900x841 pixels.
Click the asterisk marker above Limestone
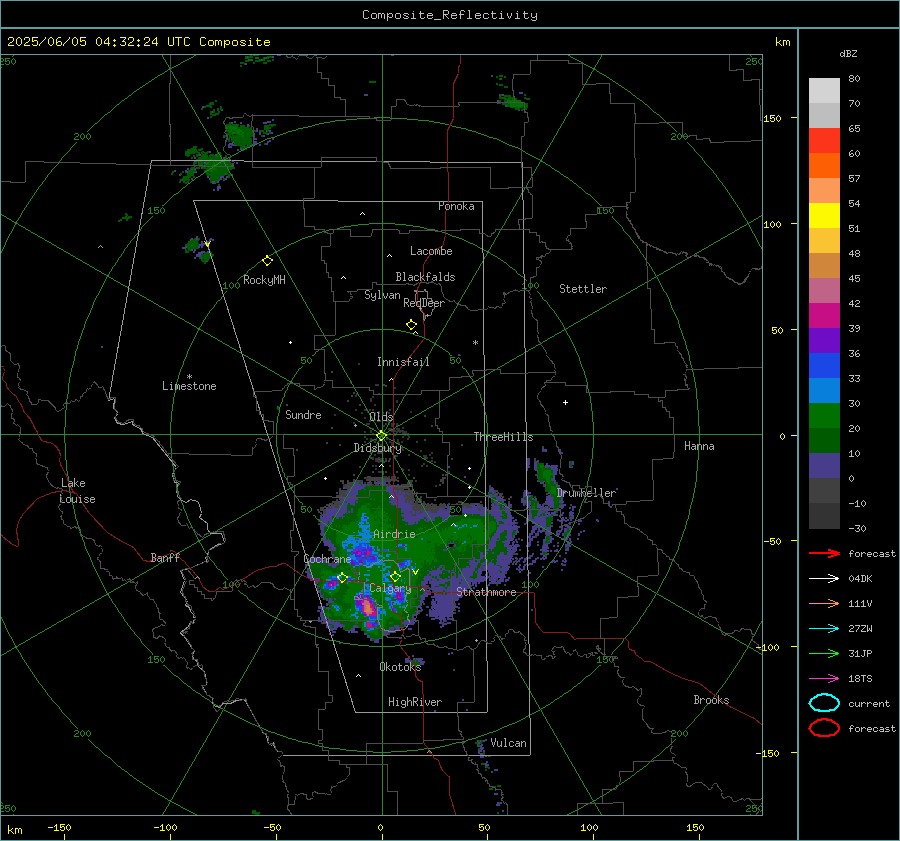(189, 377)
